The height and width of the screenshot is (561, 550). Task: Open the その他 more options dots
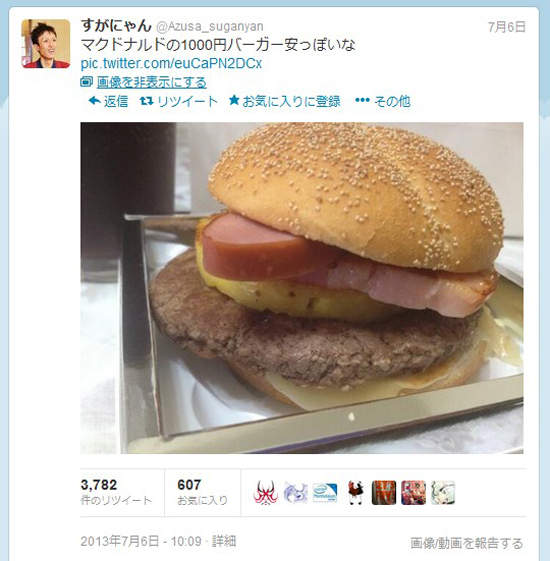[362, 101]
